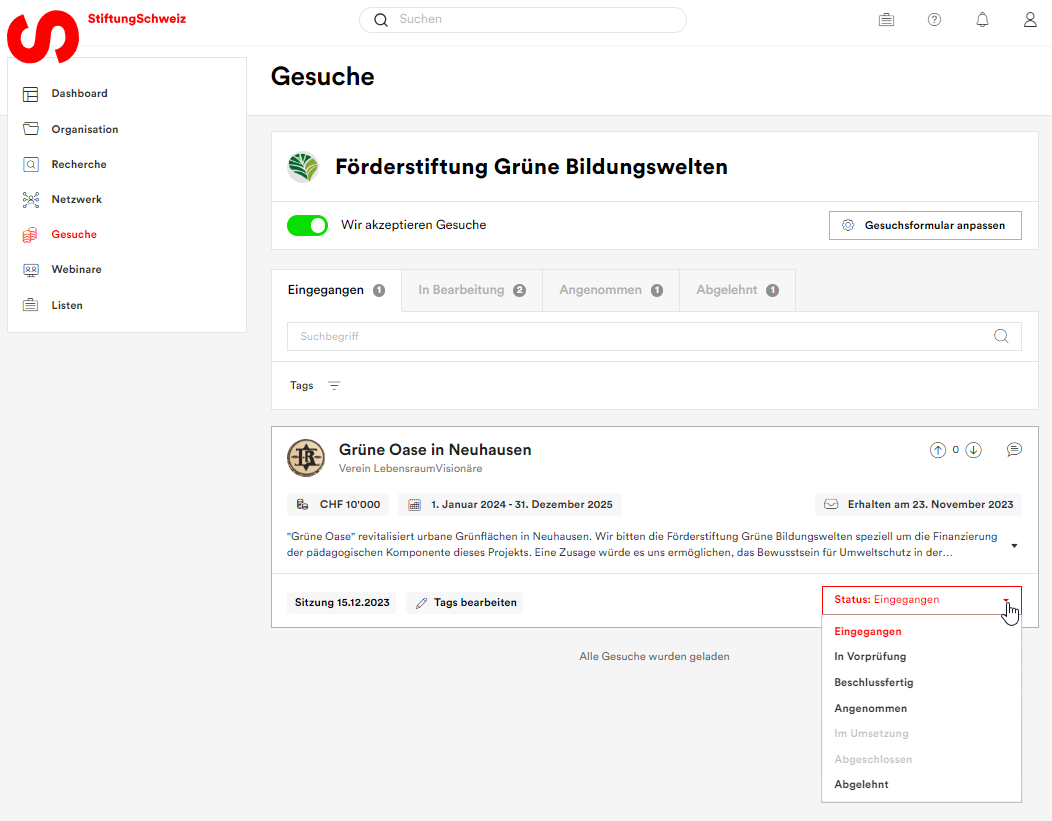Select 'In Vorprüfung' status option
The image size is (1052, 821).
(870, 657)
